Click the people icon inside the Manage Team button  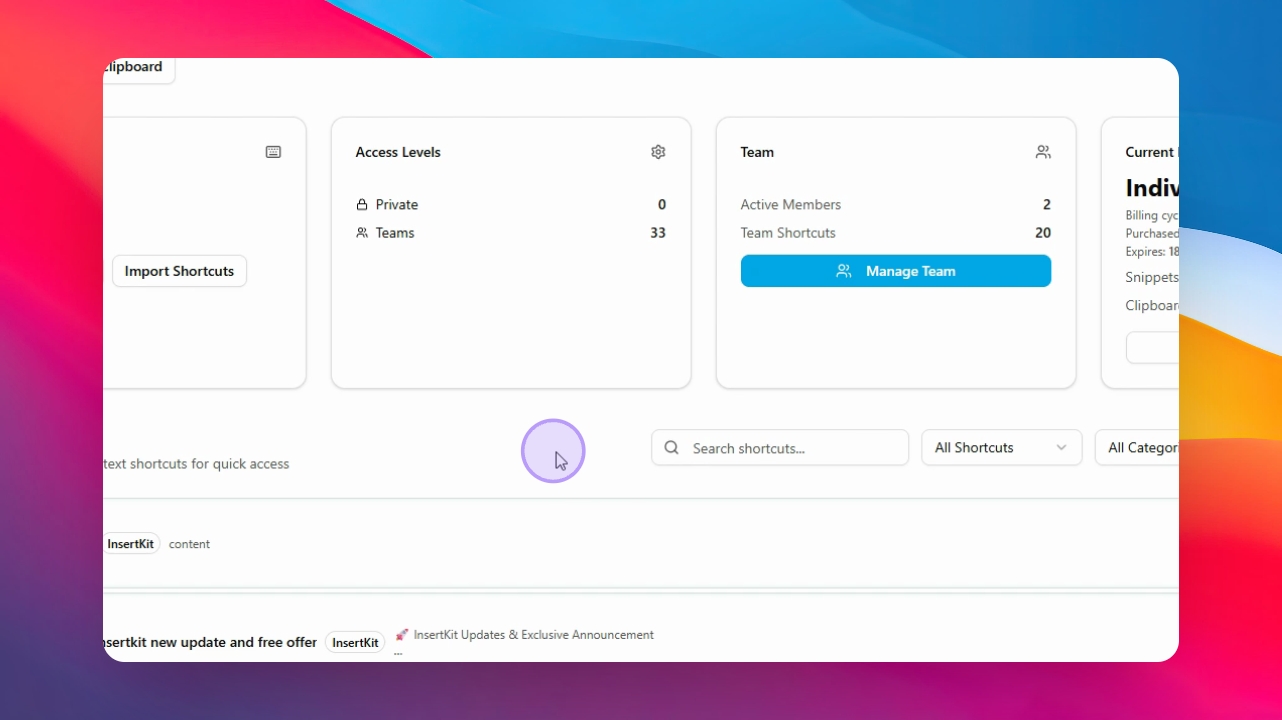pyautogui.click(x=844, y=271)
